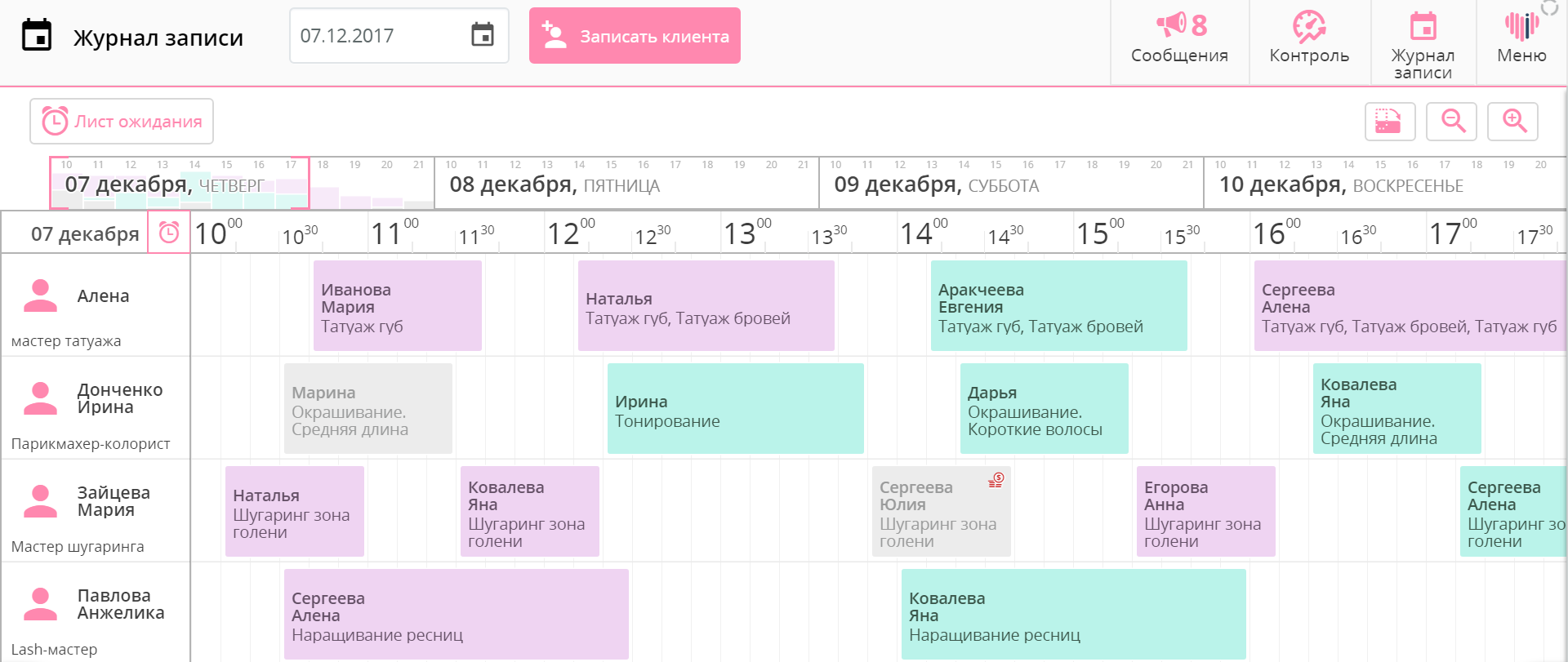Select Ирина Тонирование appointment block
This screenshot has height=662, width=1568.
coord(735,410)
